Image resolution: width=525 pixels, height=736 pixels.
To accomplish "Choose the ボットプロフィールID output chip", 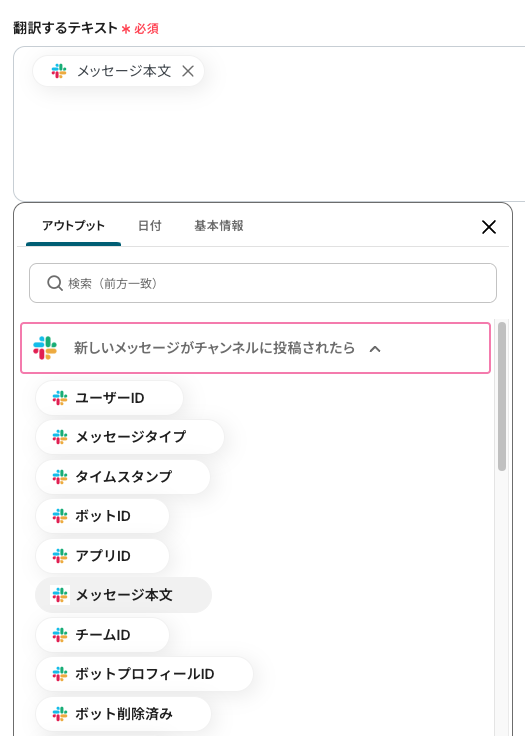I will (144, 674).
